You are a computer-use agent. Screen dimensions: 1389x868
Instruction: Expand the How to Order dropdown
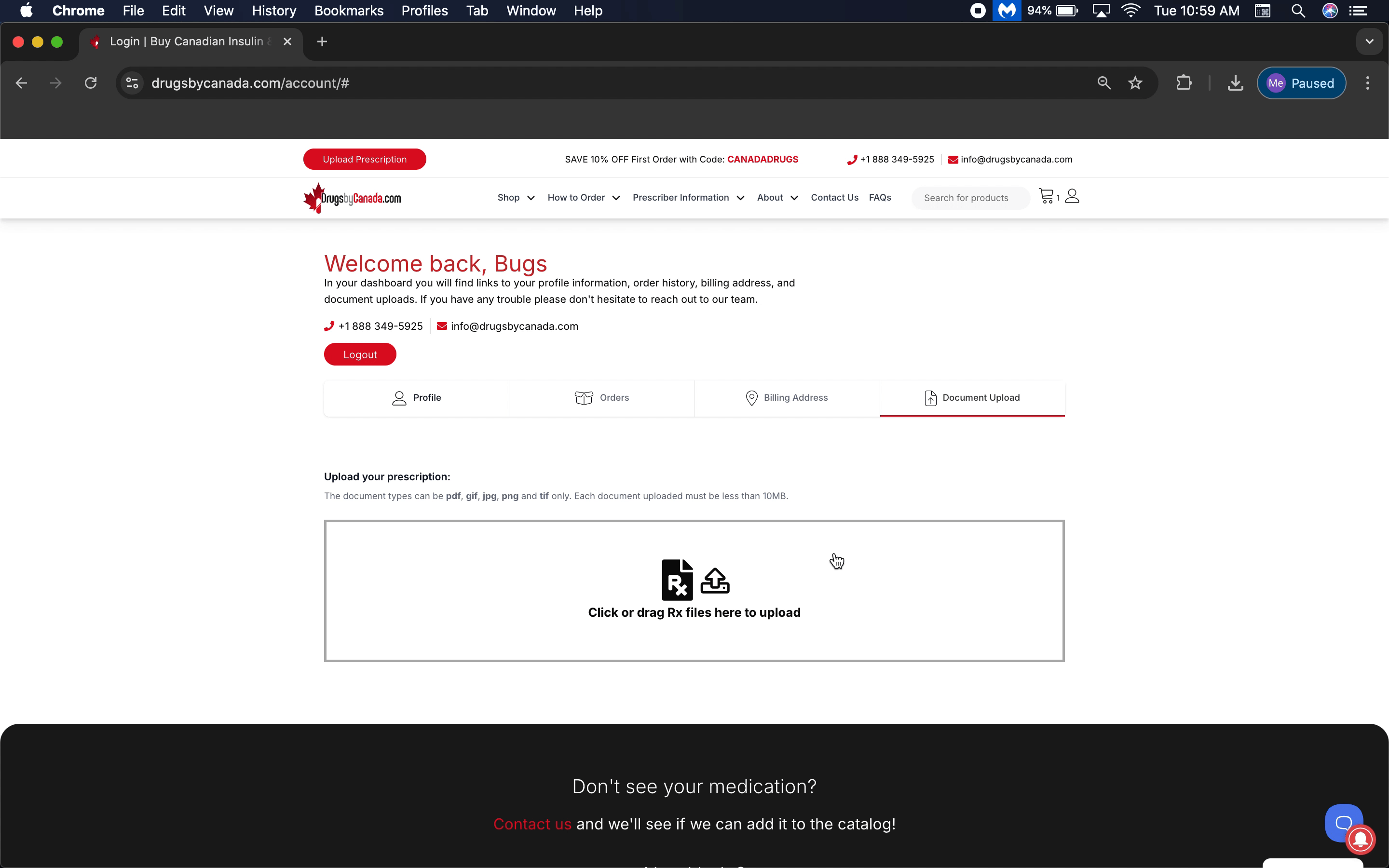tap(583, 198)
